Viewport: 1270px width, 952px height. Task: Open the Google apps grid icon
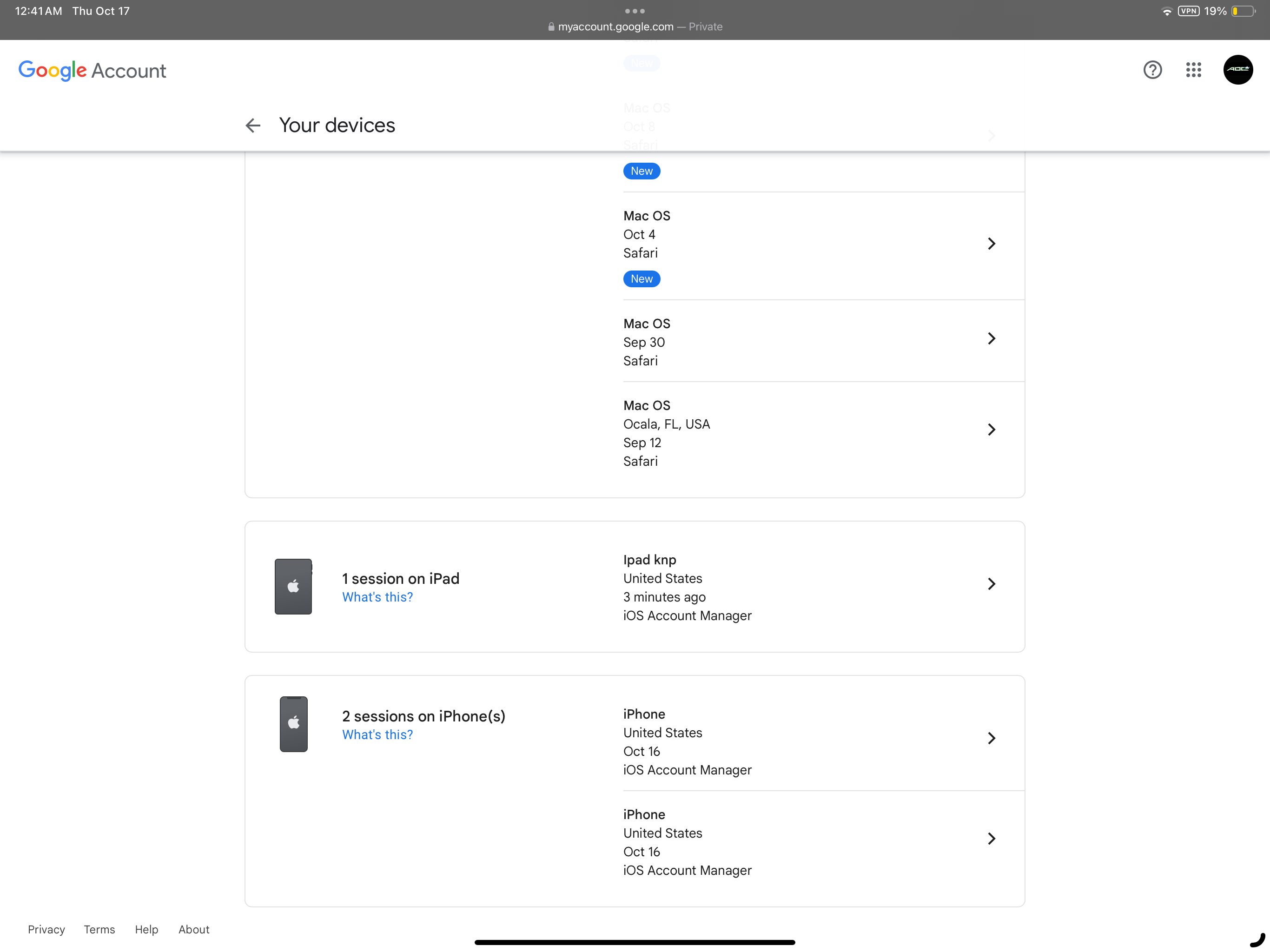pos(1194,70)
